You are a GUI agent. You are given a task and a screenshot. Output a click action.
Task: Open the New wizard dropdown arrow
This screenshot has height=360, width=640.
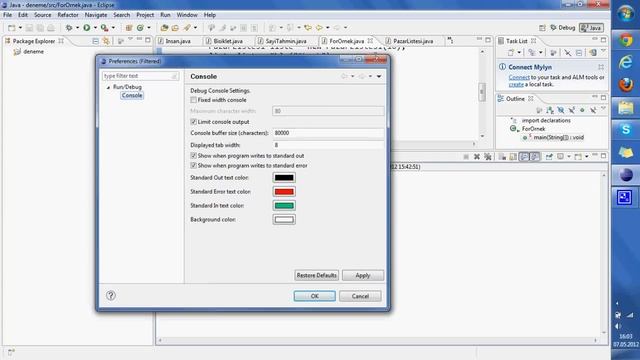click(20, 28)
